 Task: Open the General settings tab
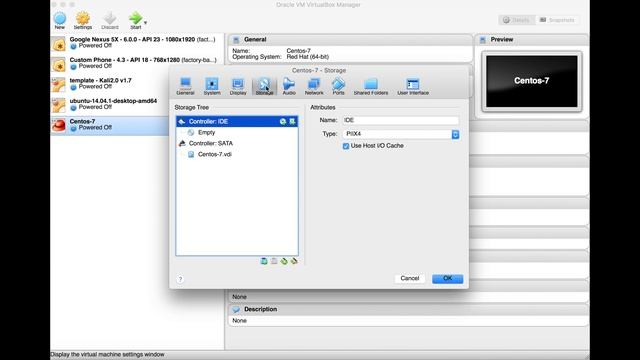point(185,86)
